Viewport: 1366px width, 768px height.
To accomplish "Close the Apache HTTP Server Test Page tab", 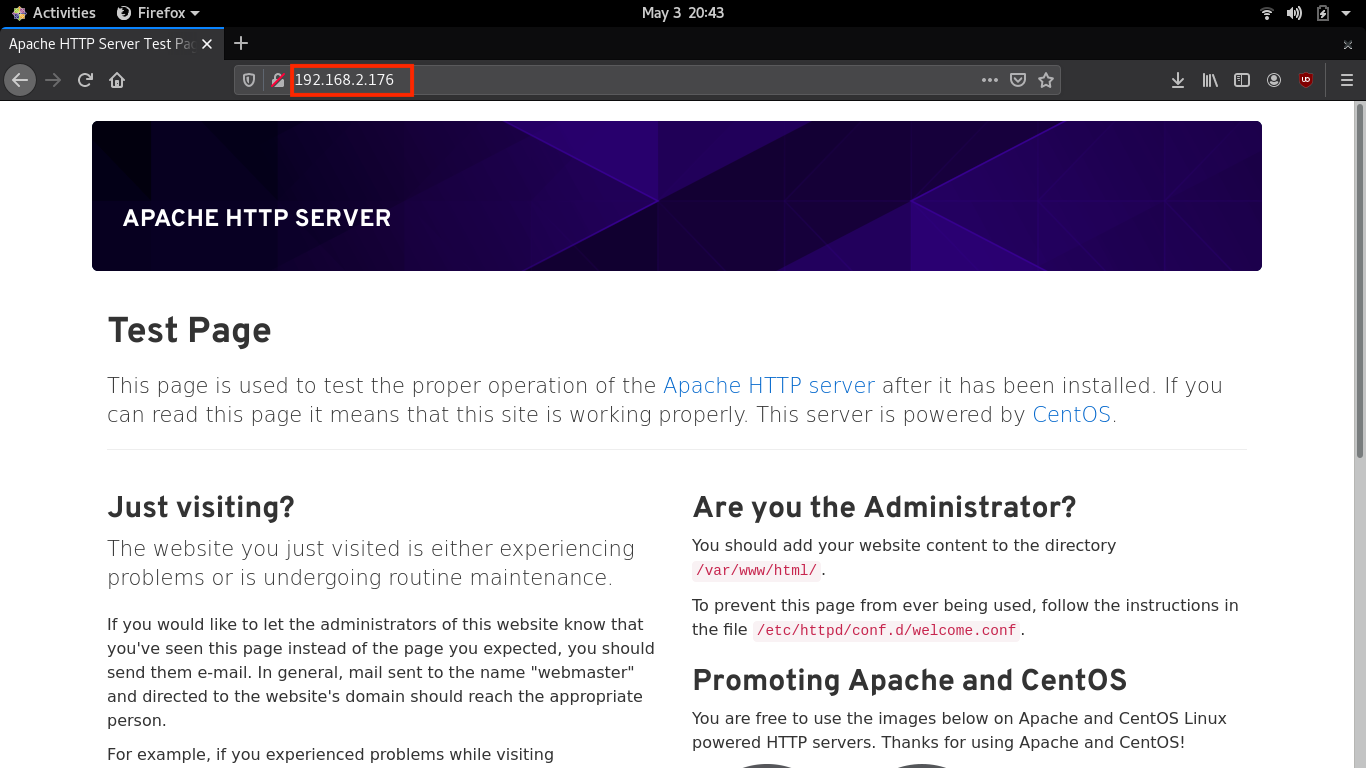I will (207, 44).
